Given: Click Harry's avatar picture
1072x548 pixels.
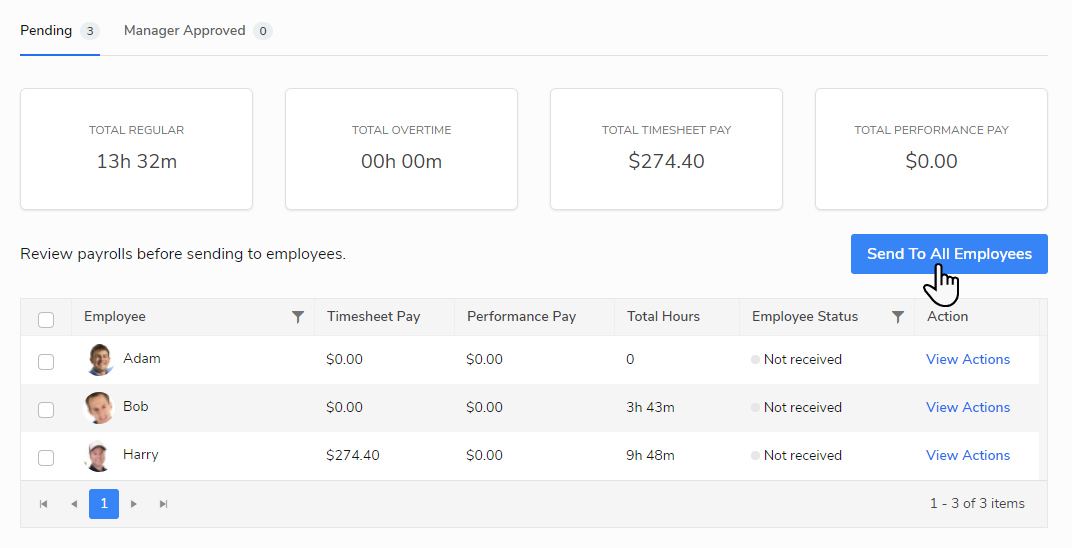Looking at the screenshot, I should pyautogui.click(x=99, y=456).
